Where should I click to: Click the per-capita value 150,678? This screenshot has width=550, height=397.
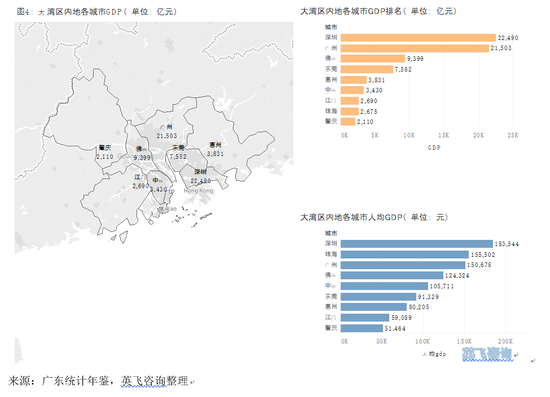[479, 265]
